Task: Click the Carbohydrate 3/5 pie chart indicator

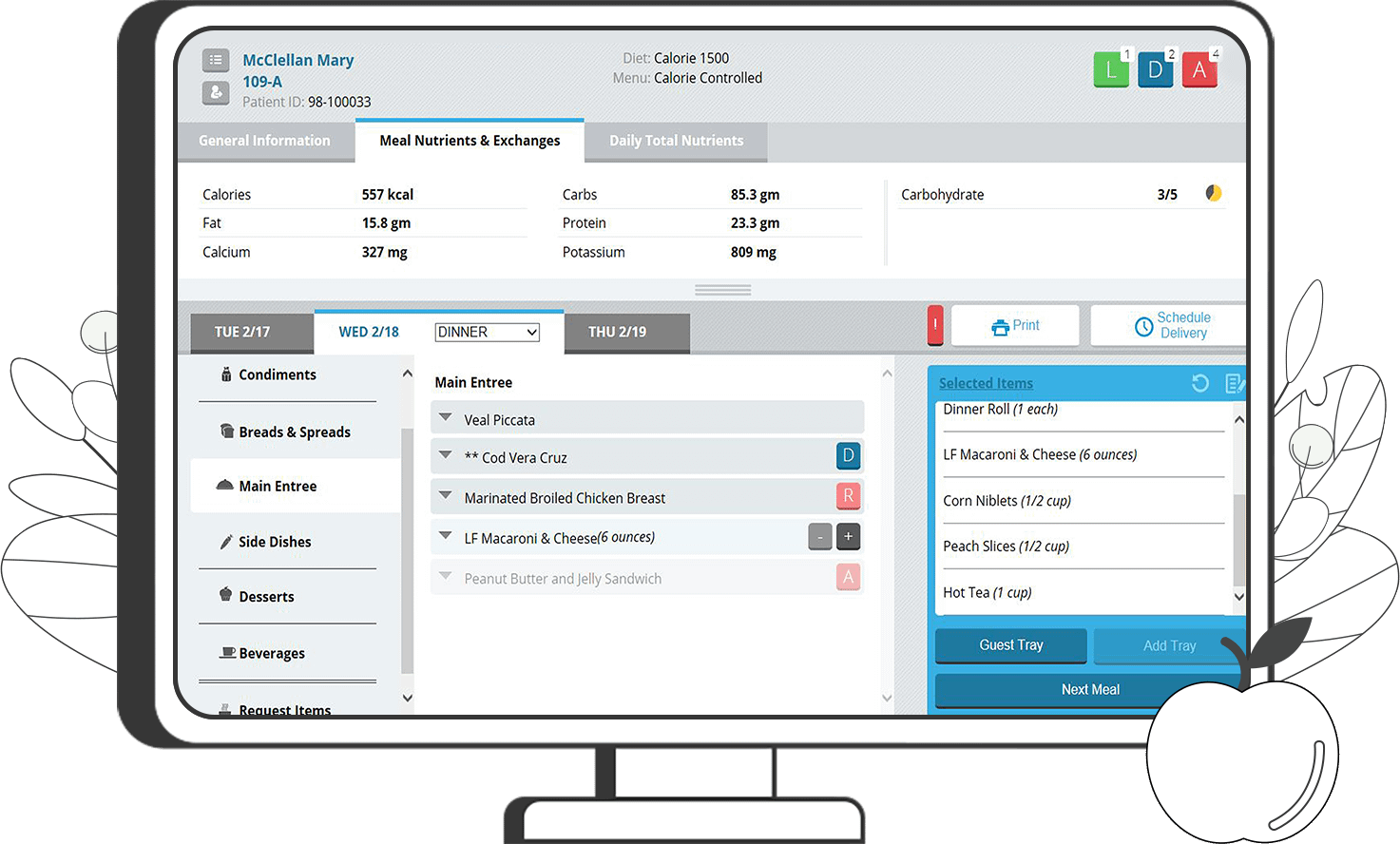Action: click(1214, 192)
